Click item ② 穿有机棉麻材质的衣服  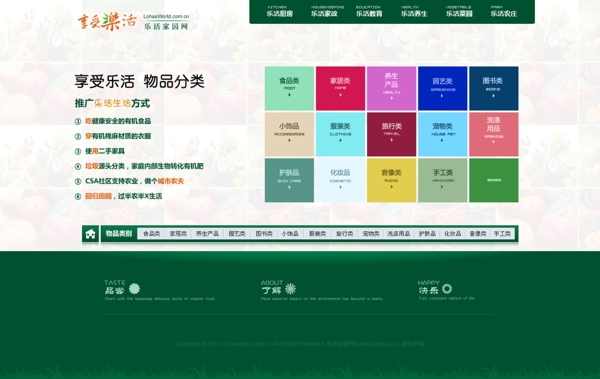(x=113, y=136)
